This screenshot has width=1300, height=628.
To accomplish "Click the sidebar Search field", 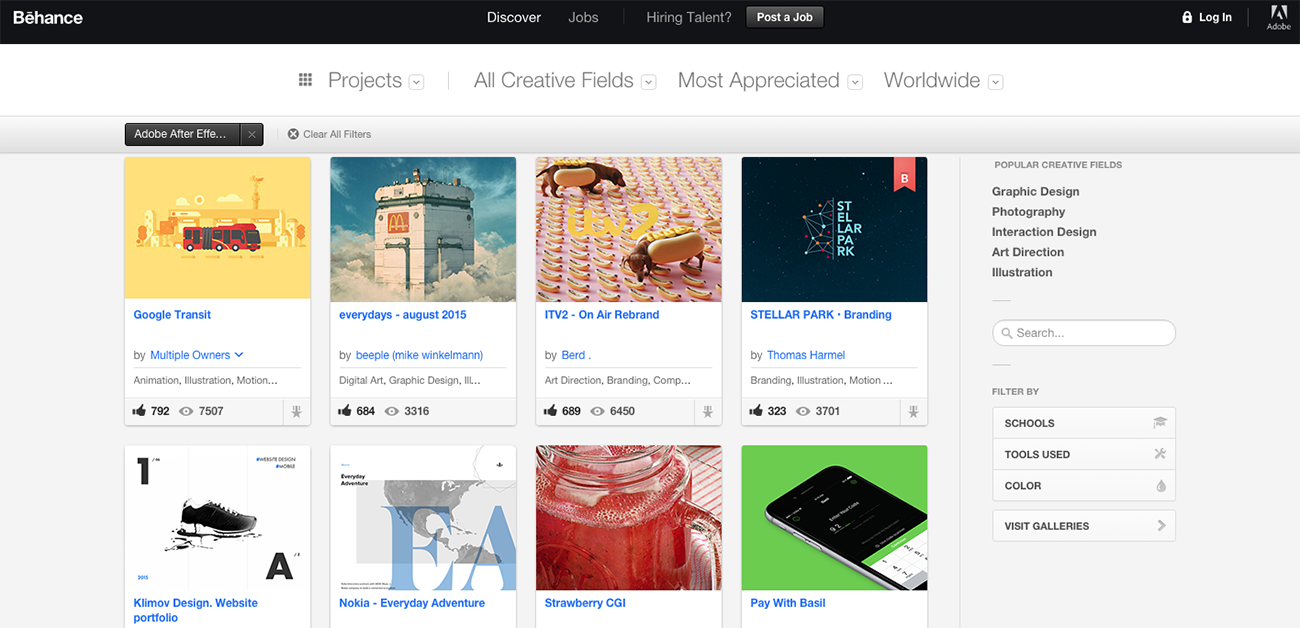I will click(x=1084, y=333).
